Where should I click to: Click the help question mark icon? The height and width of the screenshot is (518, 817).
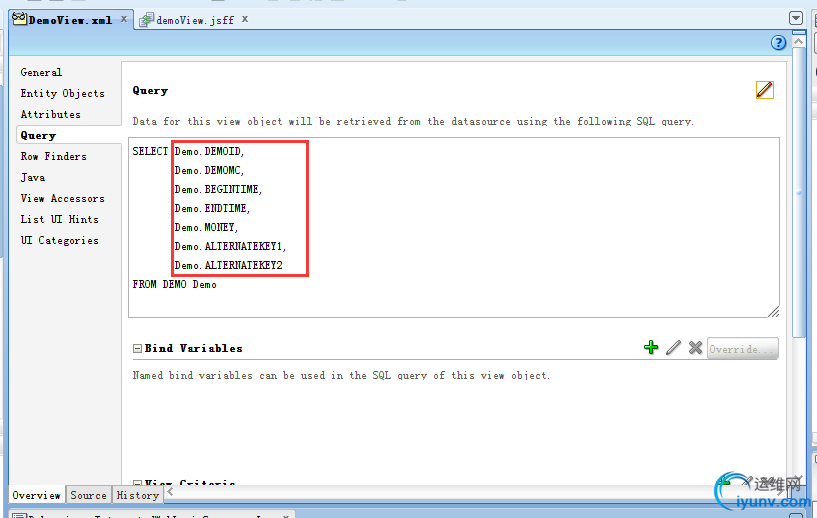[778, 43]
